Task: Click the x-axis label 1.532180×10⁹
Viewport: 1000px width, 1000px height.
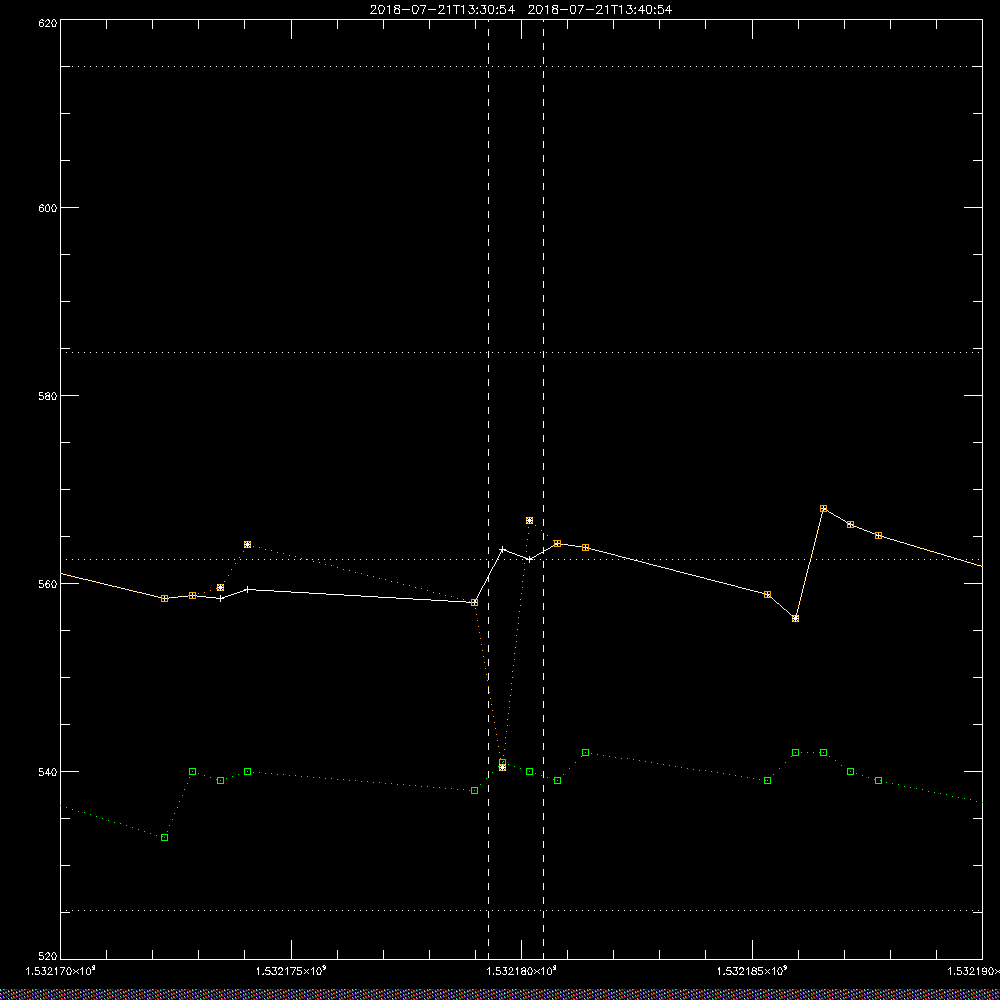Action: point(522,971)
